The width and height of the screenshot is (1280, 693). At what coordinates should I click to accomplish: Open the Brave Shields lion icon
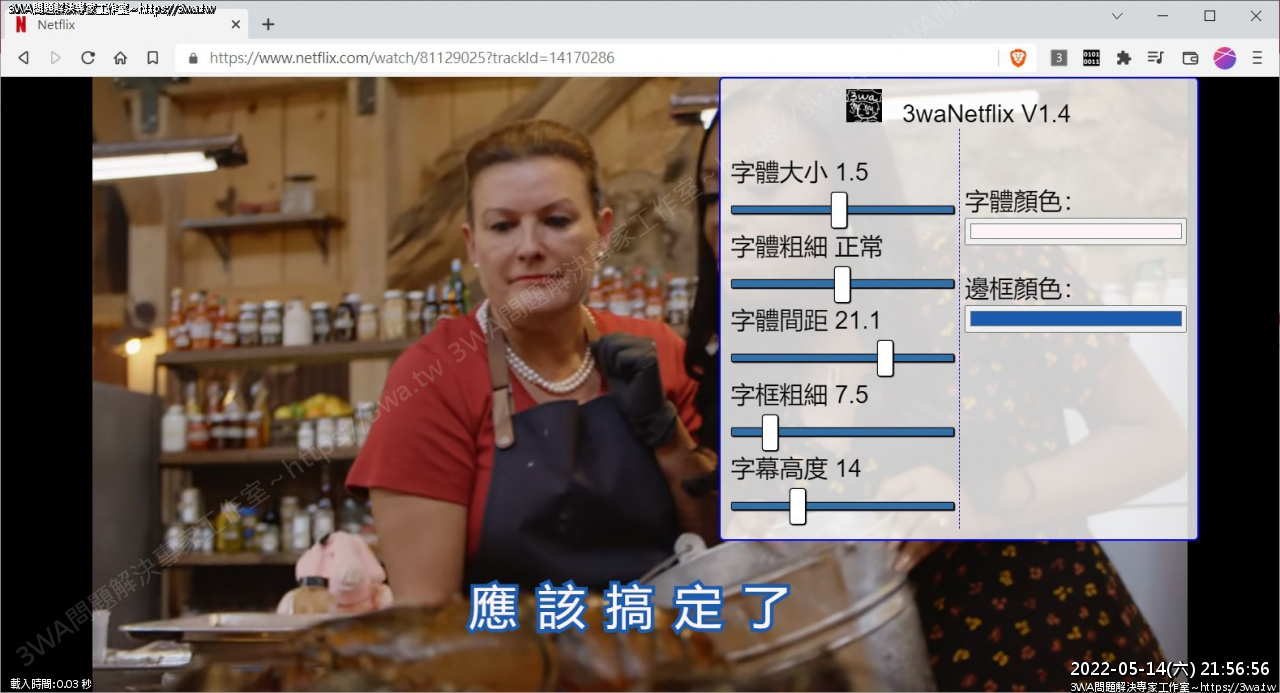(x=1018, y=58)
